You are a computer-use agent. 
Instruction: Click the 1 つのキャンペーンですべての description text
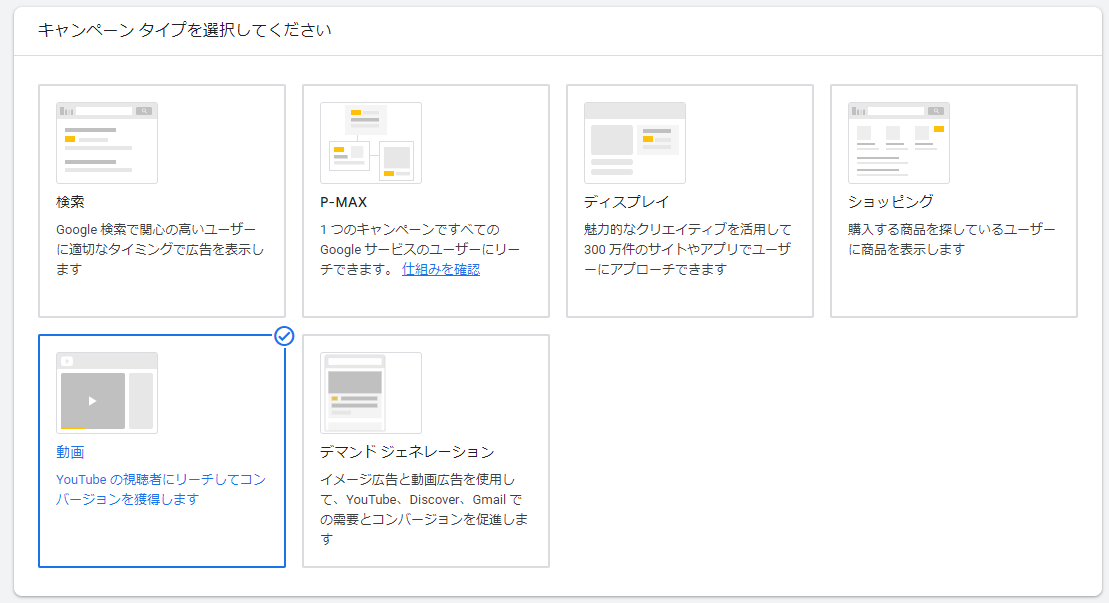coord(420,250)
